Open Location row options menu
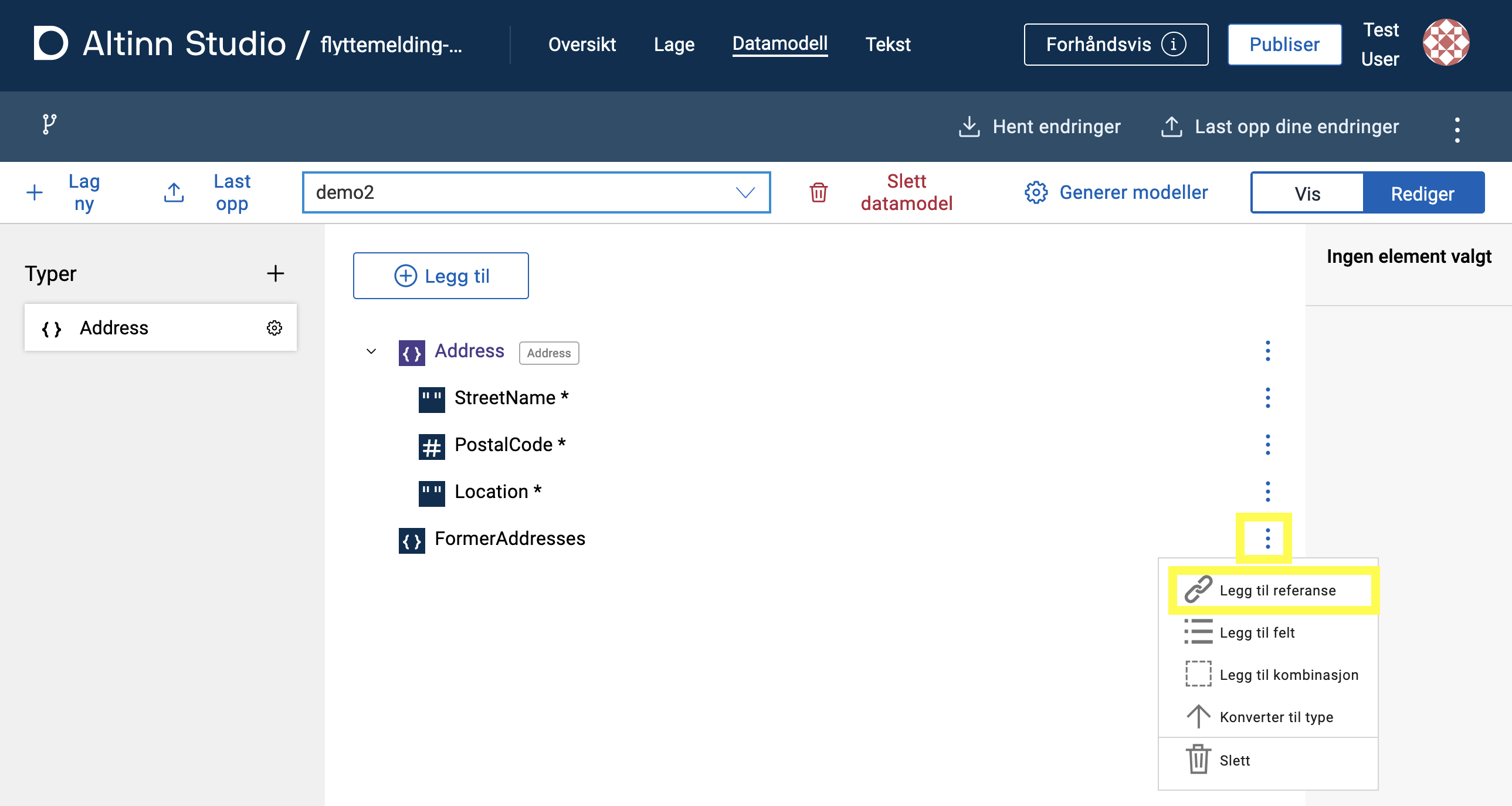1512x806 pixels. [x=1267, y=492]
